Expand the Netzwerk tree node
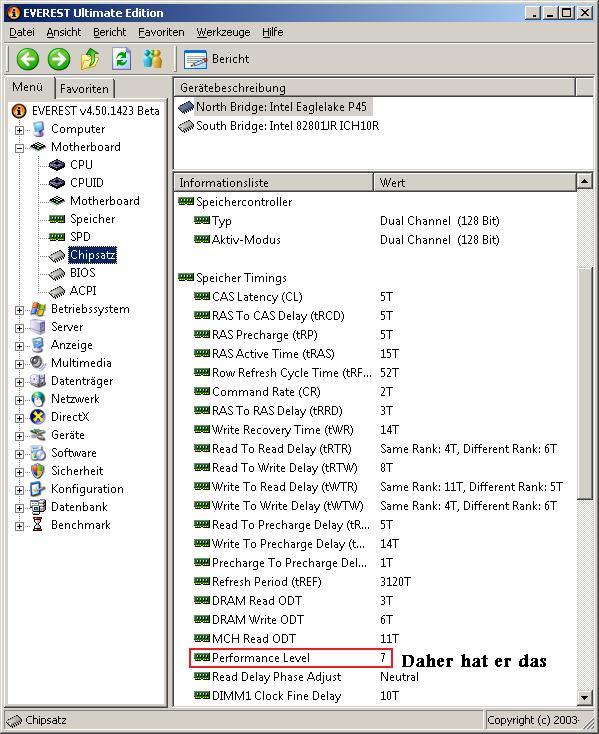The width and height of the screenshot is (599, 734). coord(19,400)
